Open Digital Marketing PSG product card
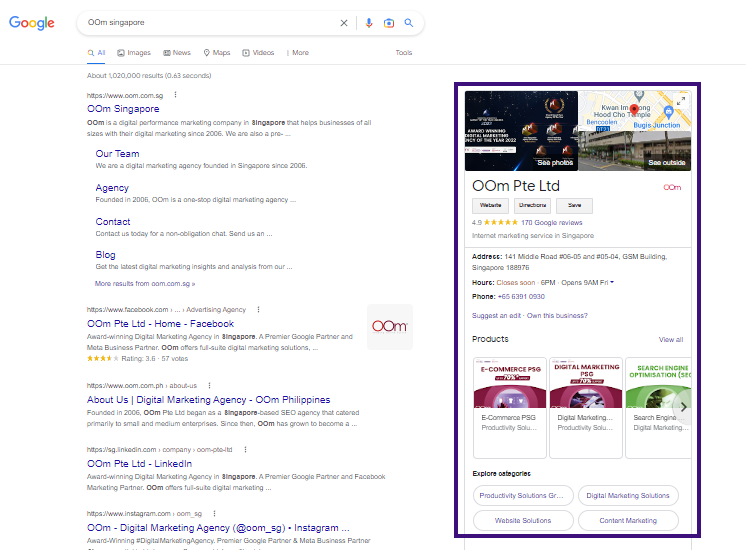The height and width of the screenshot is (550, 746). pyautogui.click(x=586, y=408)
